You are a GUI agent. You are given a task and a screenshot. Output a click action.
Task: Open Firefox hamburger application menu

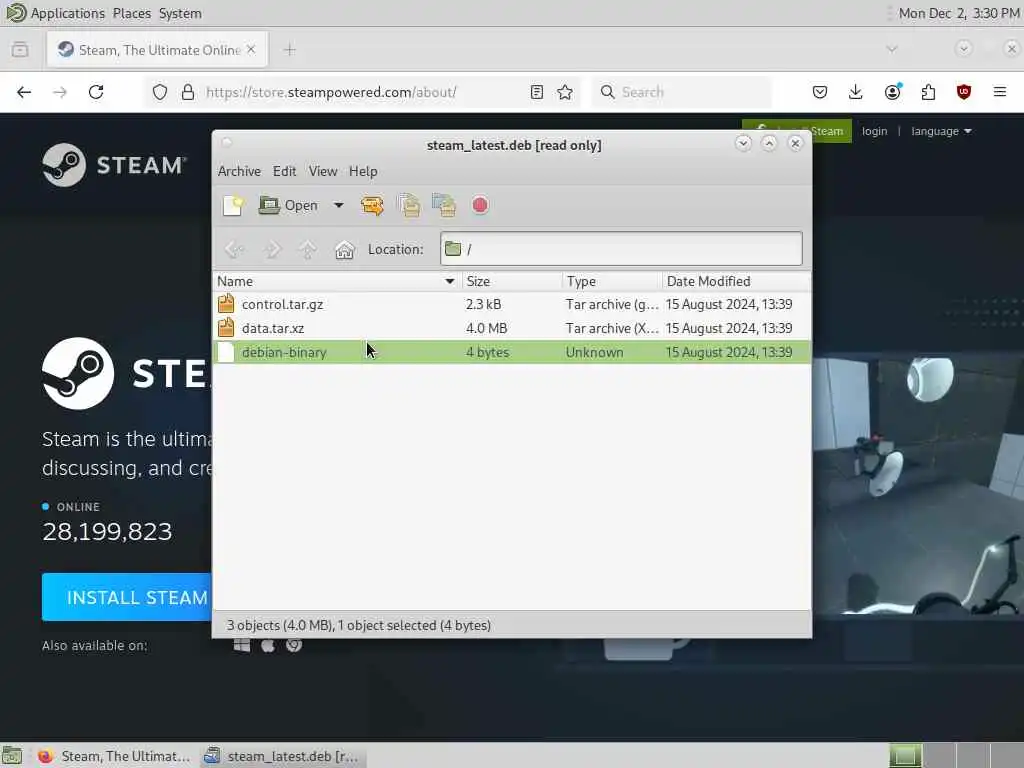[x=1000, y=92]
